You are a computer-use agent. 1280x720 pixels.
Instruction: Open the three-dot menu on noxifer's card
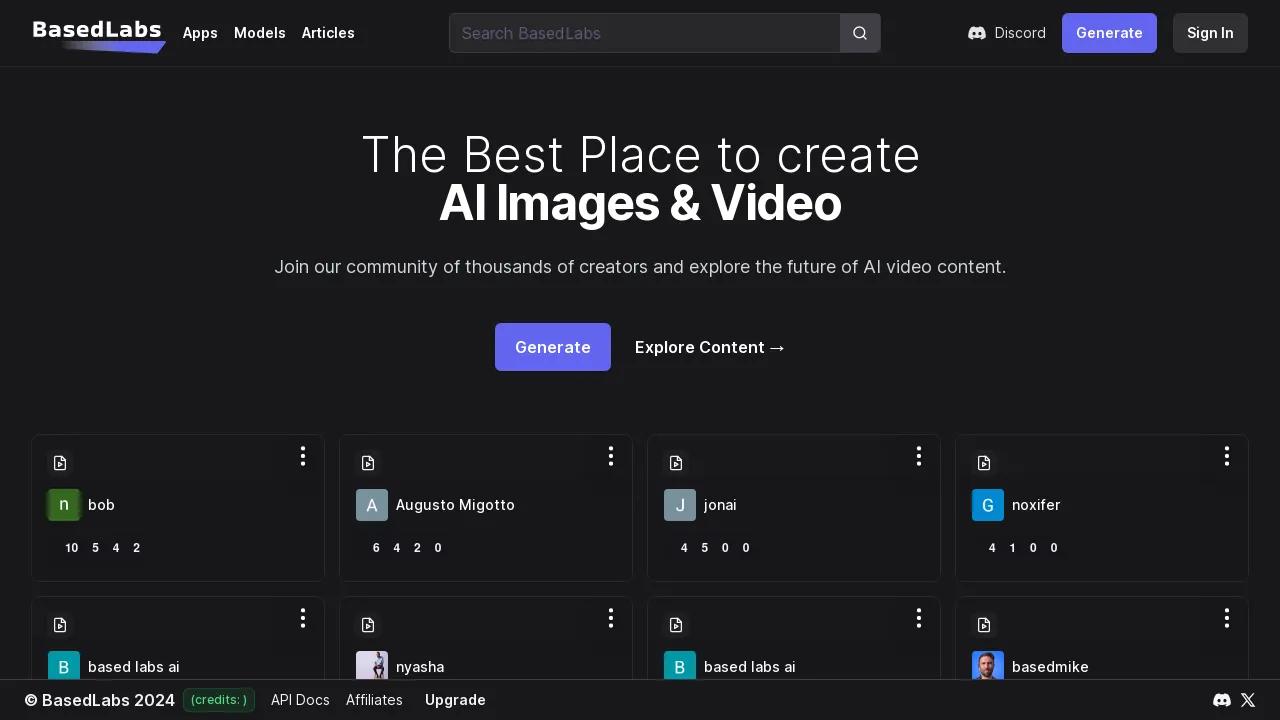click(x=1227, y=456)
